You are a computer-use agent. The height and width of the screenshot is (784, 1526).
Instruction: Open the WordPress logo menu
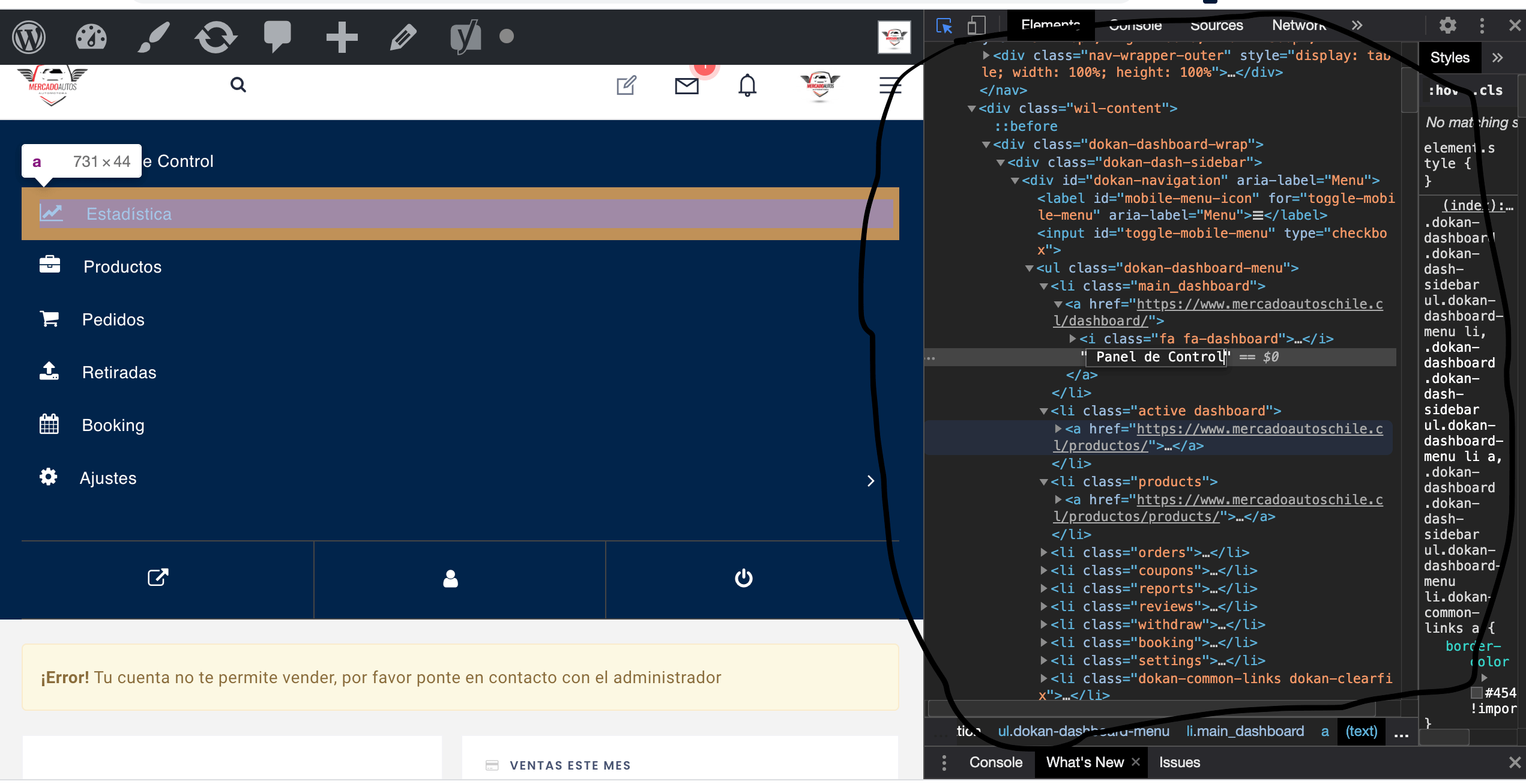click(x=29, y=37)
